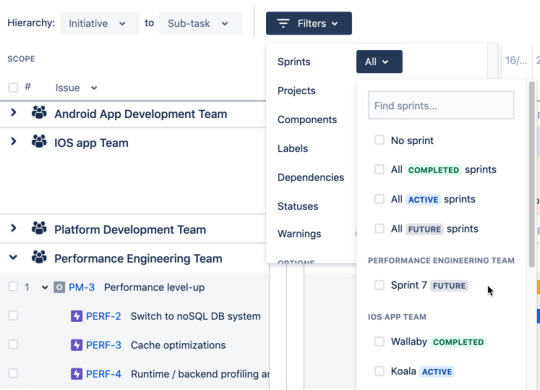The width and height of the screenshot is (540, 390).
Task: Expand the Platform Development Team row
Action: pyautogui.click(x=13, y=228)
